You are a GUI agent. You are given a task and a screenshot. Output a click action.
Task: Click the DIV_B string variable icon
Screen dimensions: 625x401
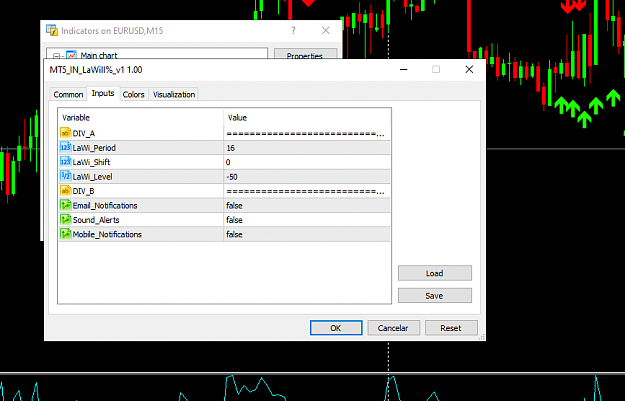[x=65, y=191]
